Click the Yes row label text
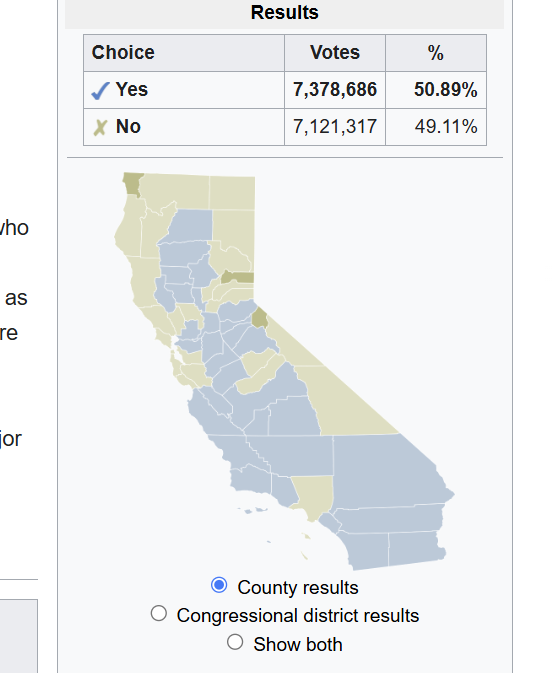Image resolution: width=553 pixels, height=673 pixels. pyautogui.click(x=132, y=90)
